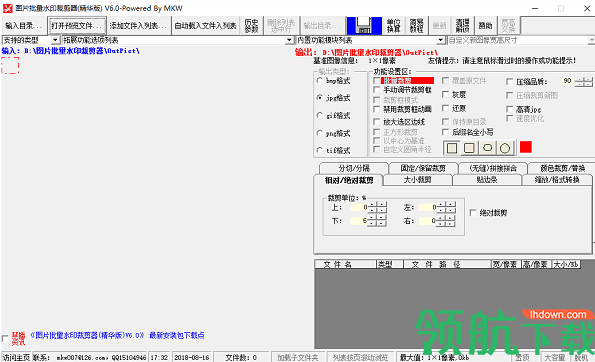Click the blue floppy disk save icon
Viewport: 595px width, 362px height.
[364, 25]
